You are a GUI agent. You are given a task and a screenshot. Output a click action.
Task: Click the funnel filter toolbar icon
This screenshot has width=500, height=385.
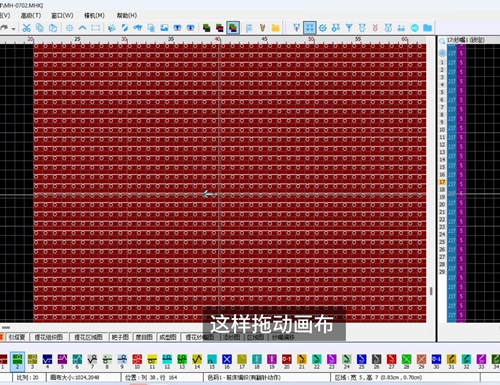tap(349, 28)
